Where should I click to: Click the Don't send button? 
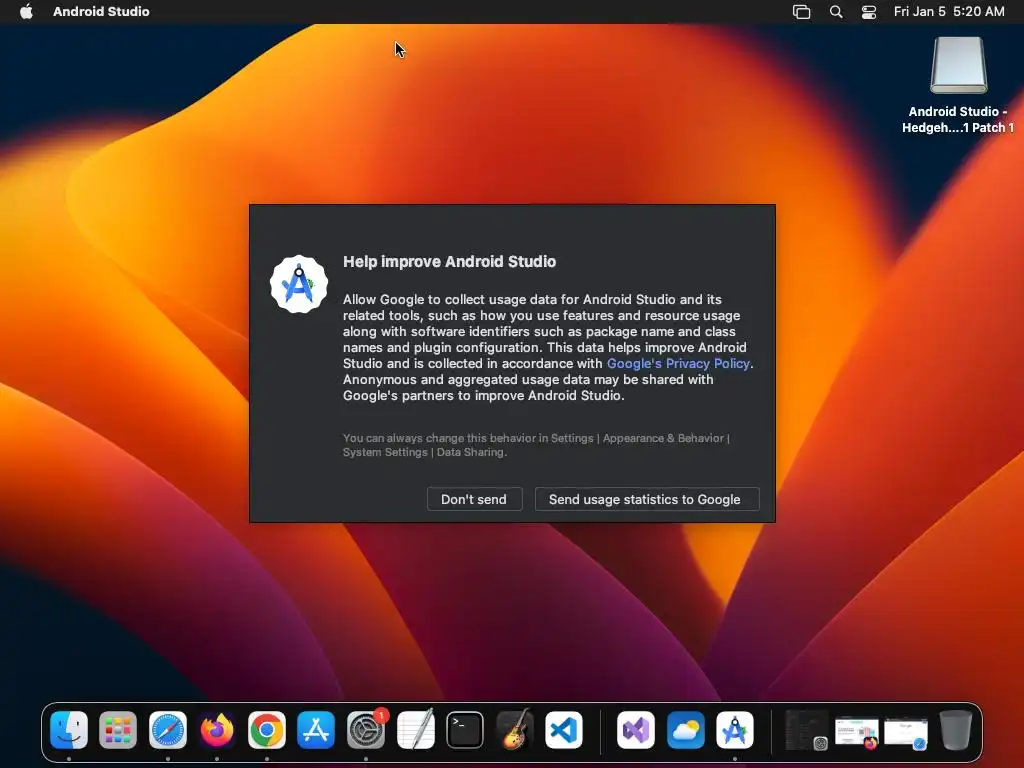click(474, 499)
